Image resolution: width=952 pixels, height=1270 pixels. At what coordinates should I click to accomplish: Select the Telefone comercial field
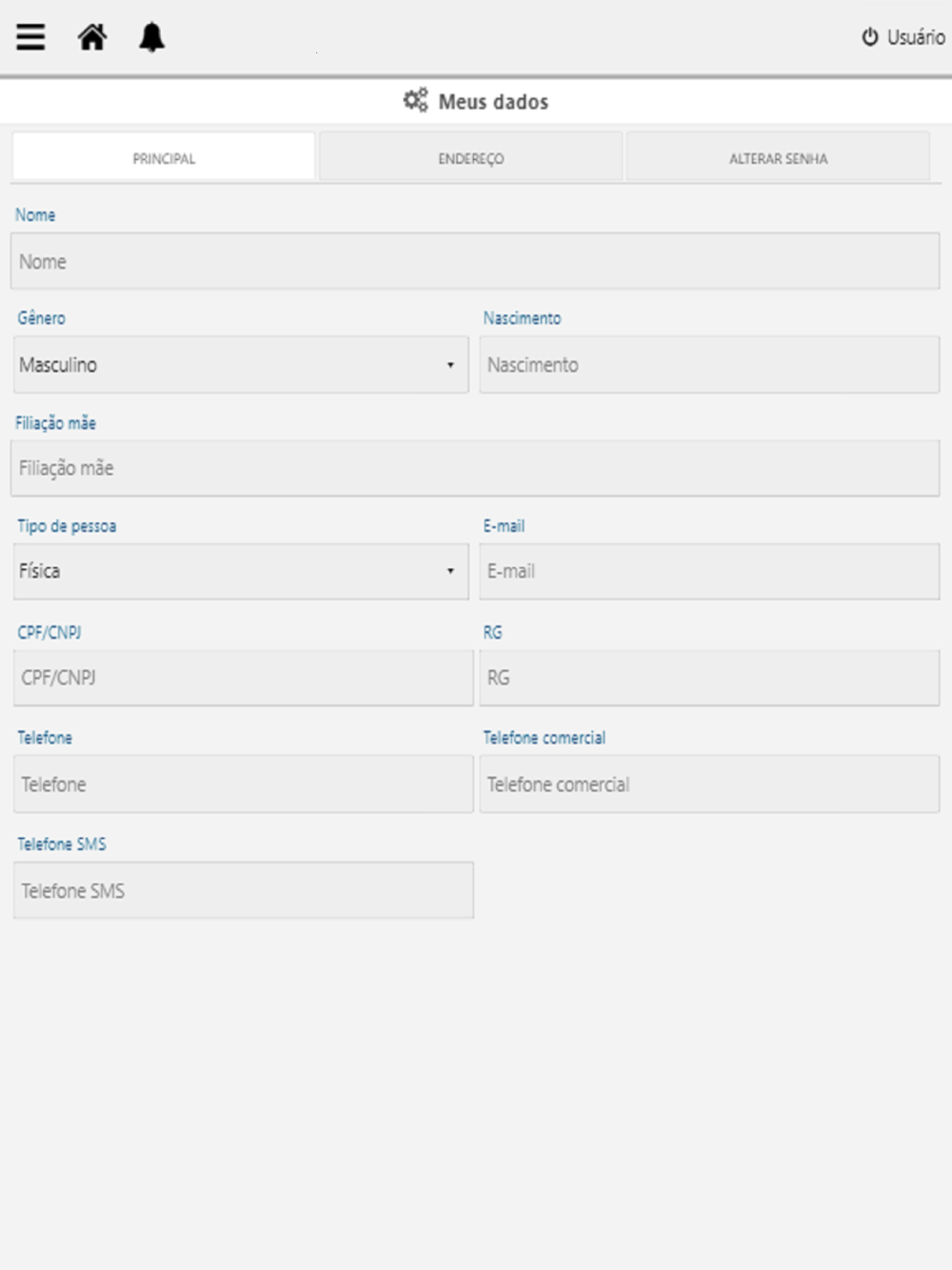tap(709, 784)
